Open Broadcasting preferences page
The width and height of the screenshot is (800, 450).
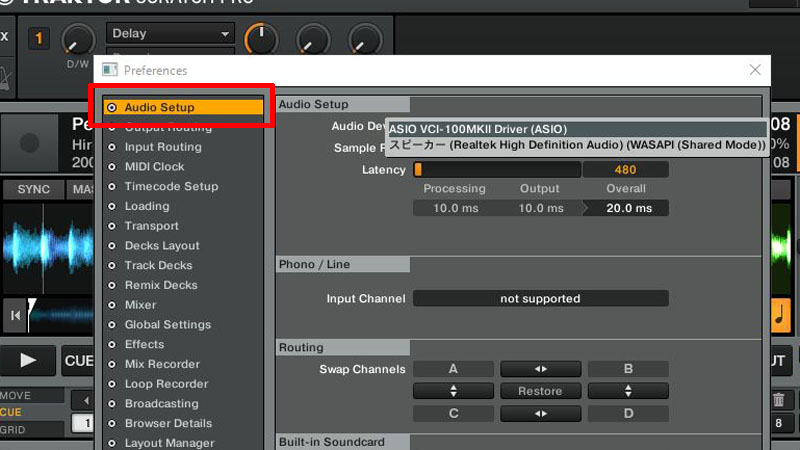click(x=161, y=404)
